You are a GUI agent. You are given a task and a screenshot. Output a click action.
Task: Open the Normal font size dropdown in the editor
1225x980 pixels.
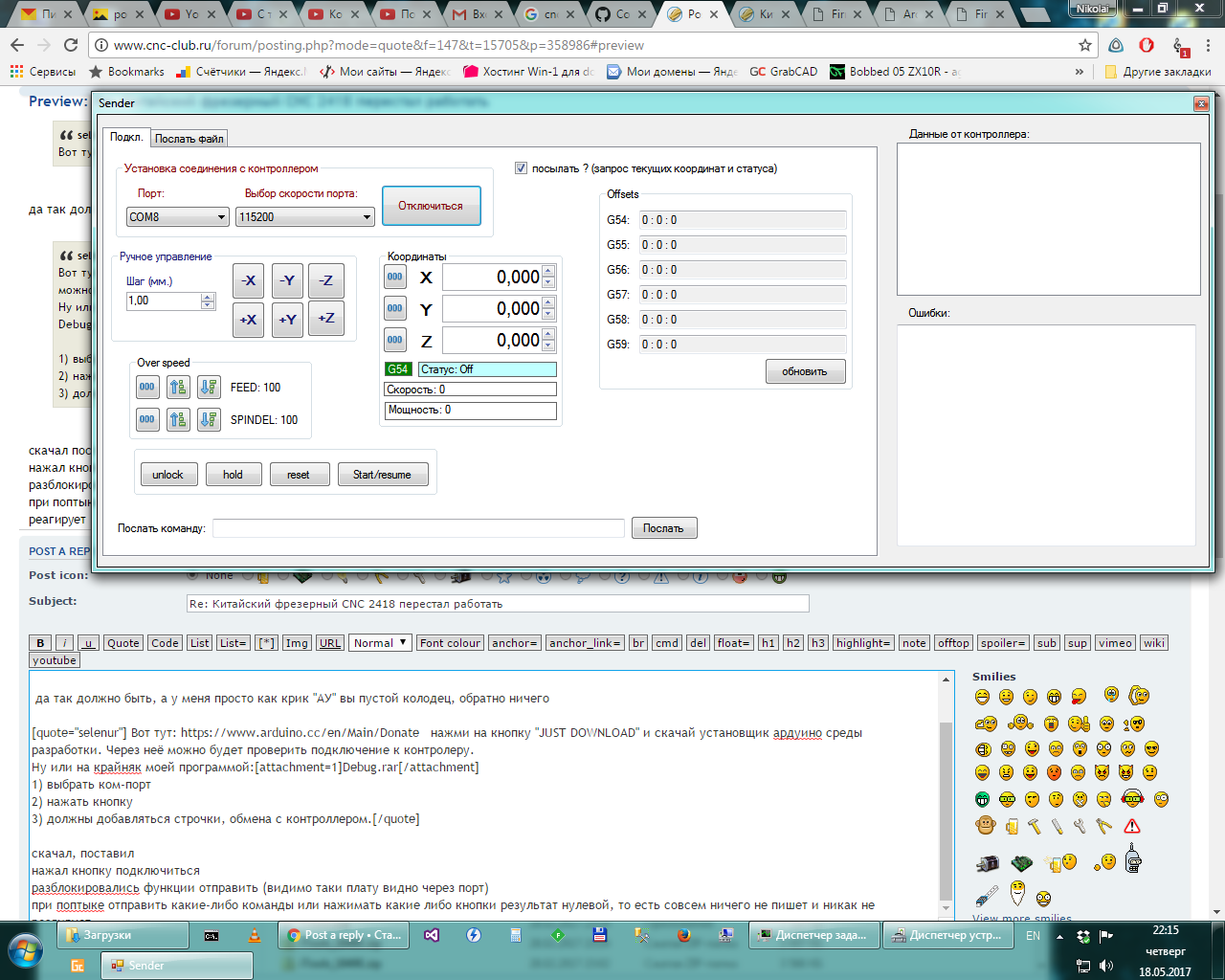(381, 643)
